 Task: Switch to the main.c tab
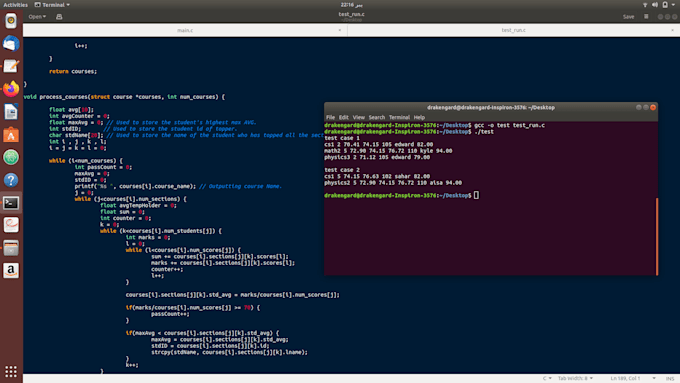tap(185, 30)
